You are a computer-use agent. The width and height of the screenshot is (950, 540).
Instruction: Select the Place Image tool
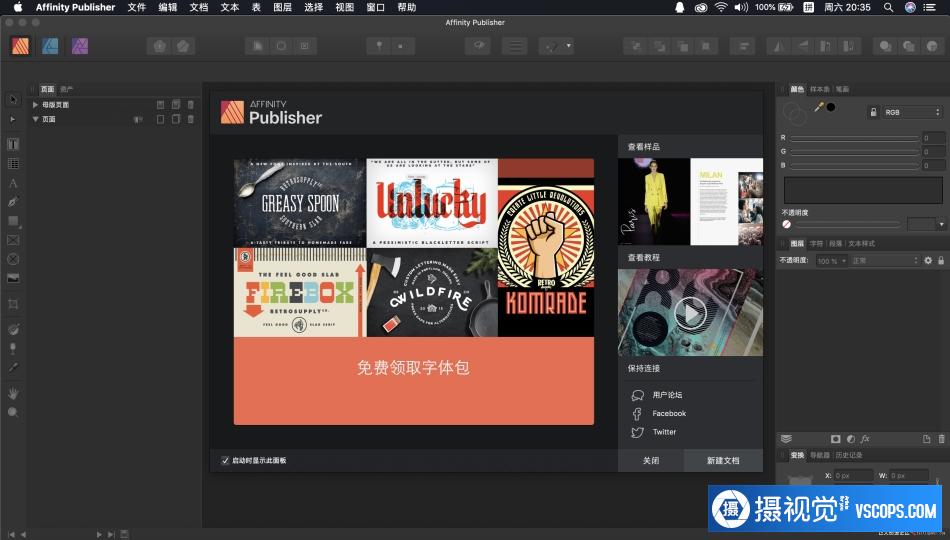click(13, 278)
